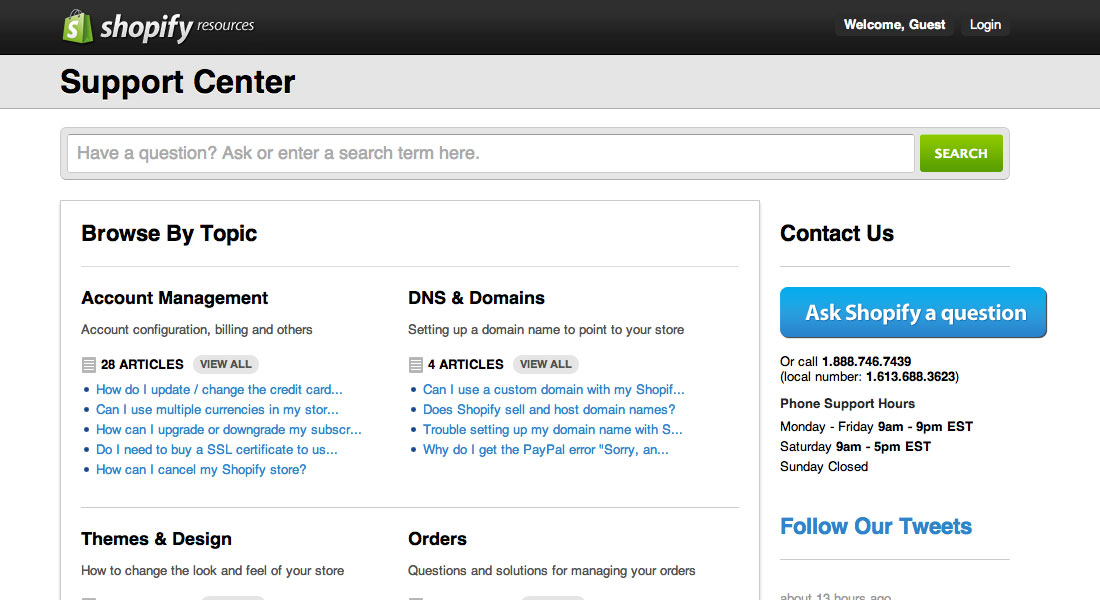Open the multiple currencies article link
The image size is (1100, 600).
click(217, 410)
